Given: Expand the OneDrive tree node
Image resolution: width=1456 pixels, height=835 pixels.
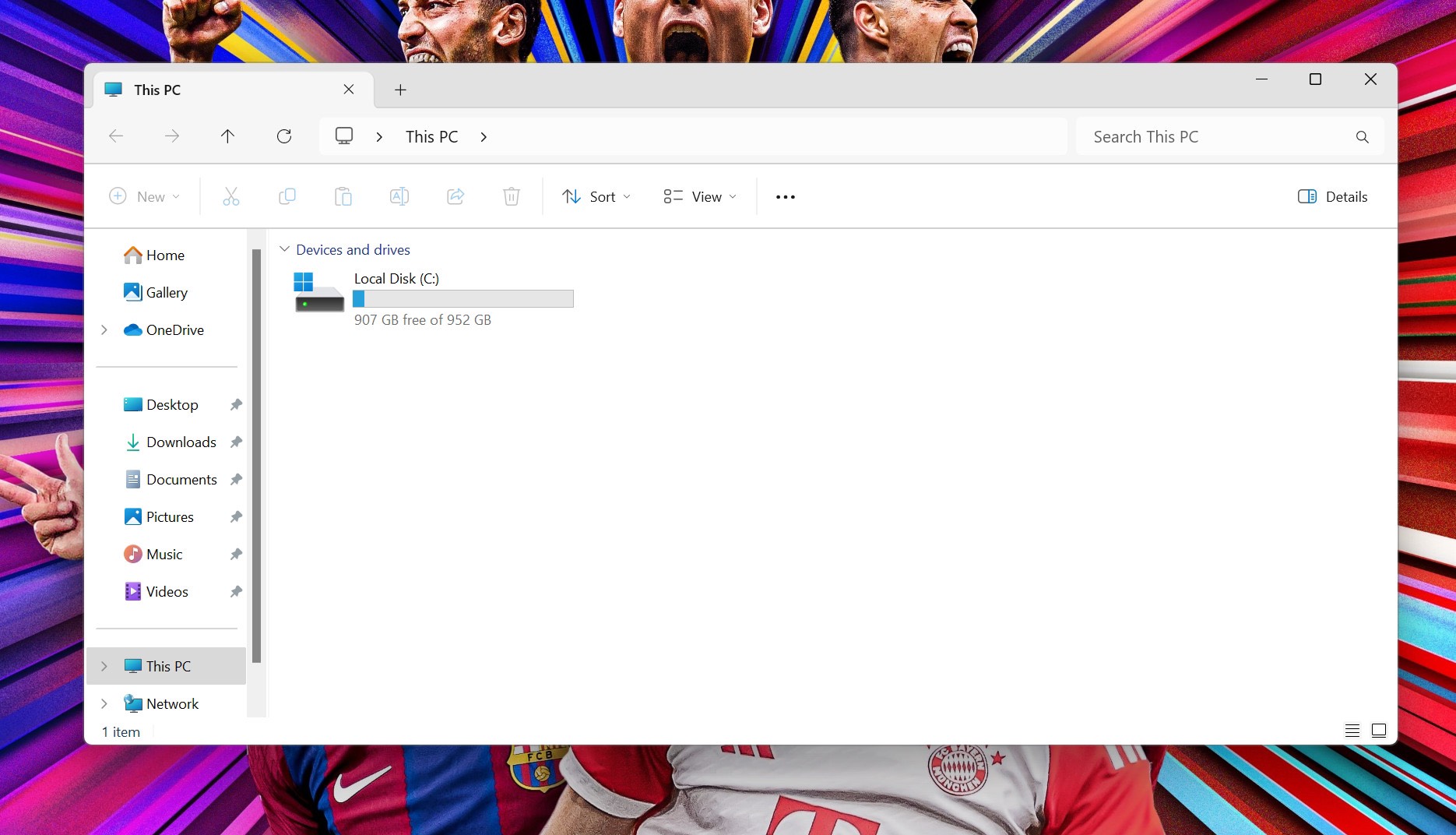Looking at the screenshot, I should pos(104,330).
